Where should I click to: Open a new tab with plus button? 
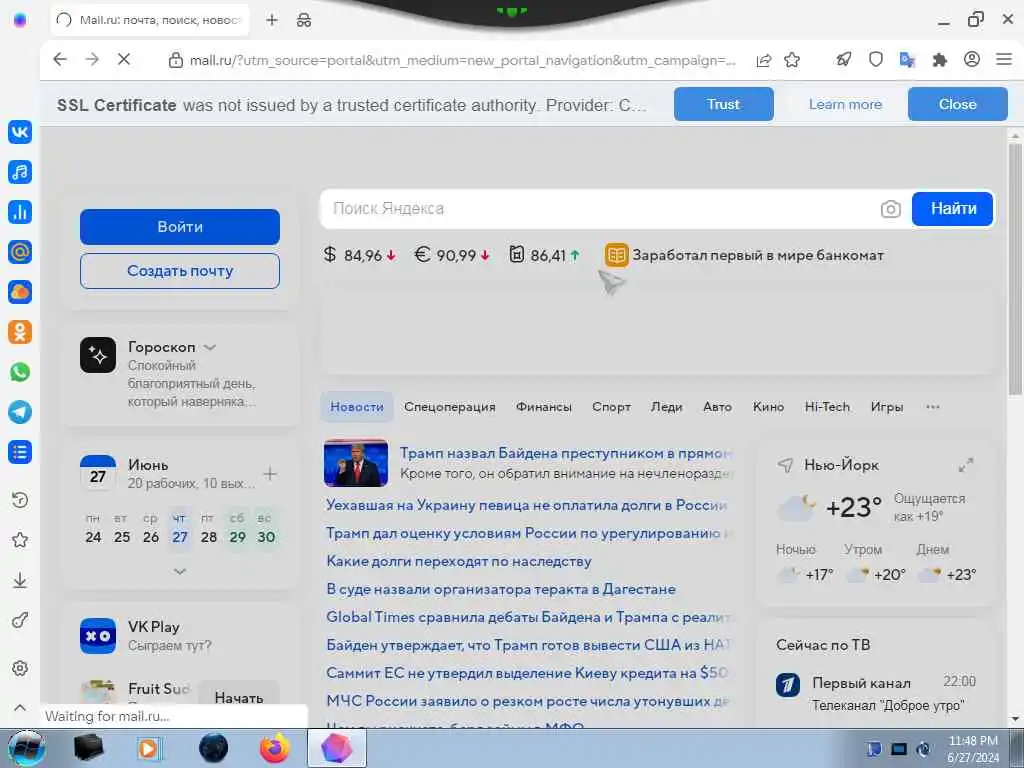click(x=272, y=20)
